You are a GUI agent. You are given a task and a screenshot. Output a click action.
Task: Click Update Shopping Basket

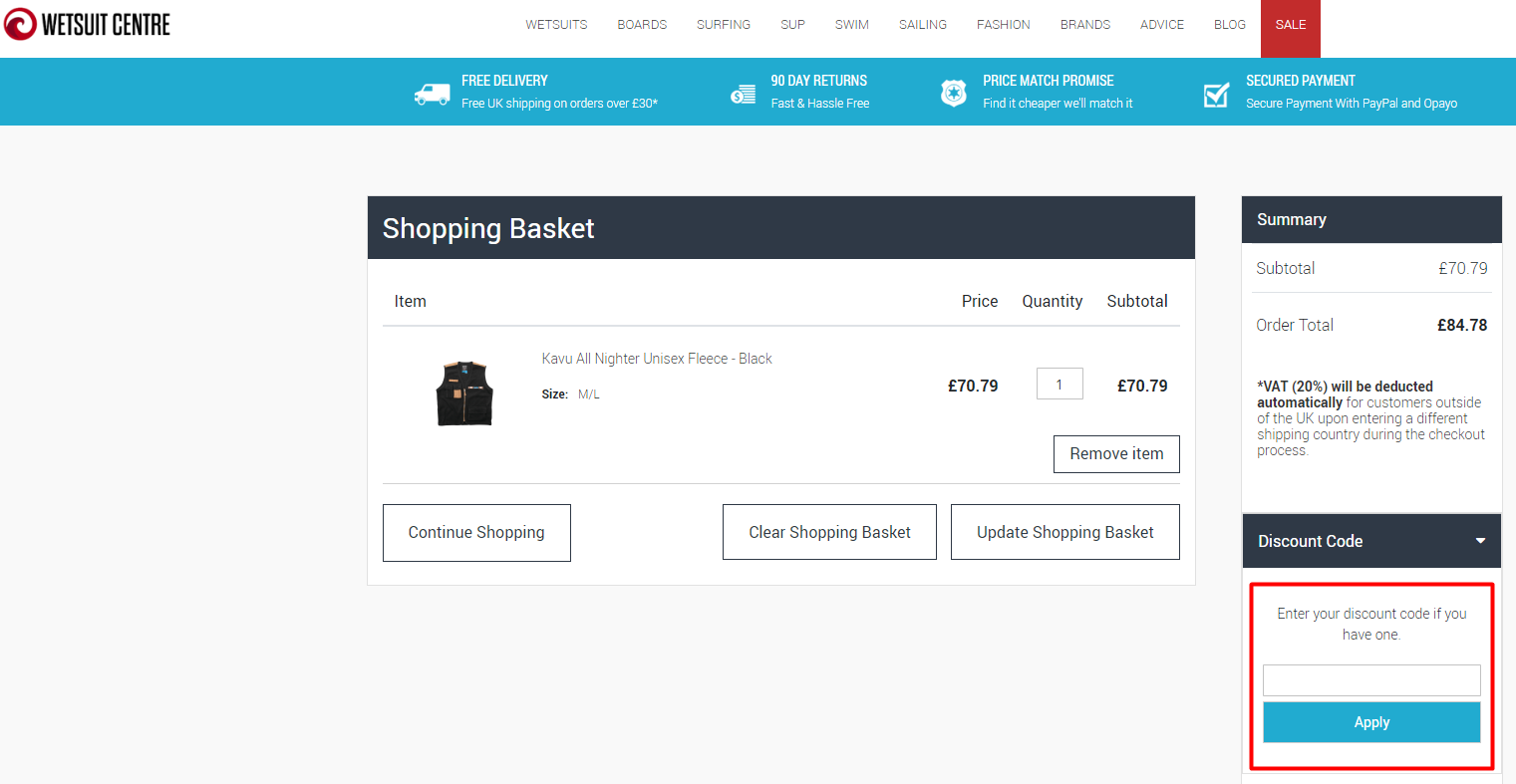click(1064, 531)
